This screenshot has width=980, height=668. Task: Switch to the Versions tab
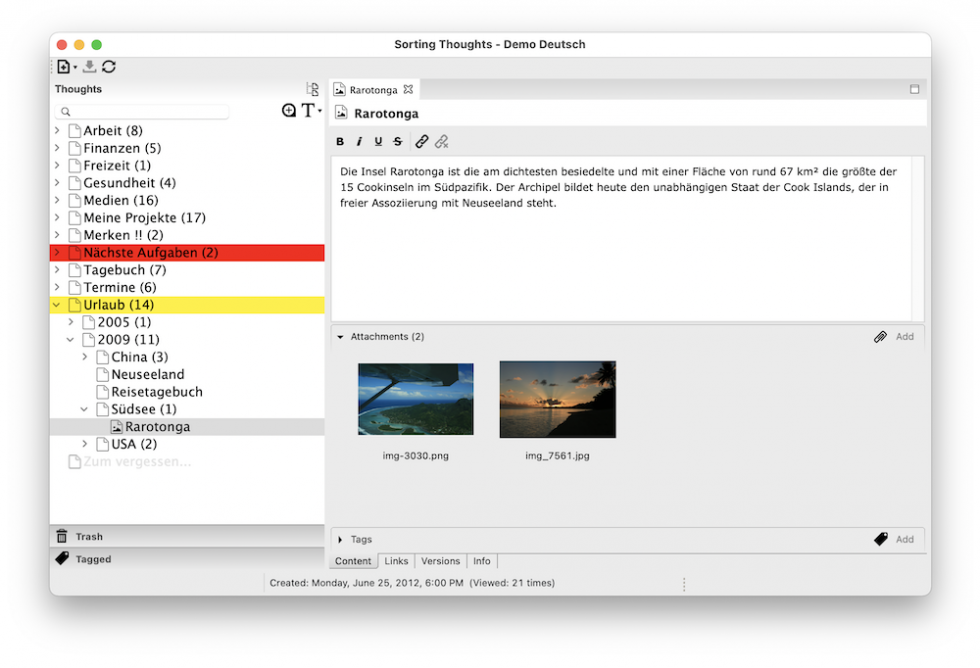point(440,562)
